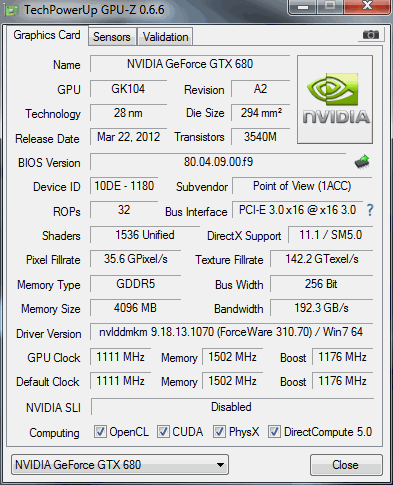
Task: Minimize the GPU-Z window
Action: pos(303,7)
